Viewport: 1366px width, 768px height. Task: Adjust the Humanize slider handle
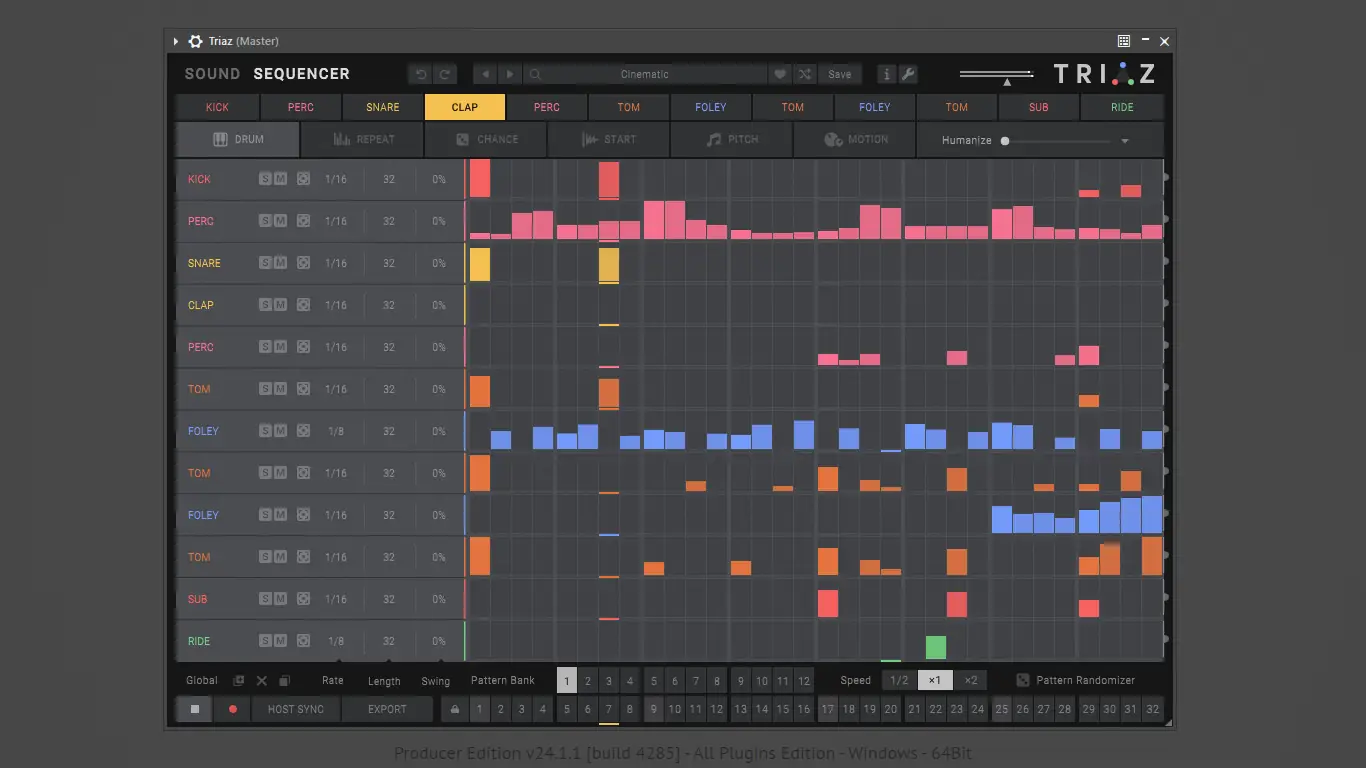click(1005, 141)
